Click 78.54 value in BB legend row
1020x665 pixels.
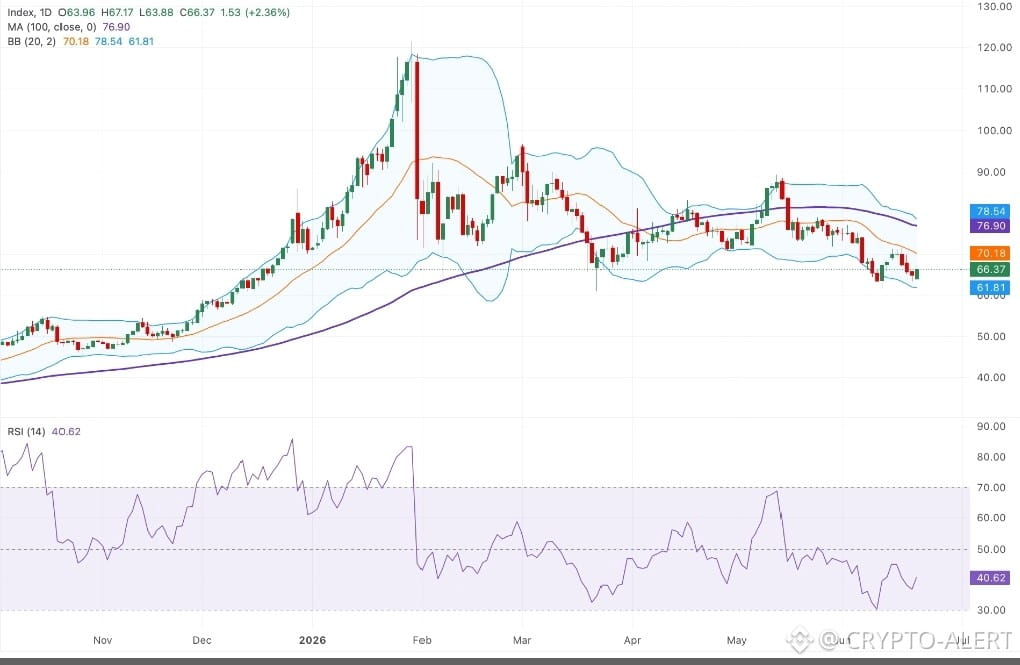tap(108, 41)
